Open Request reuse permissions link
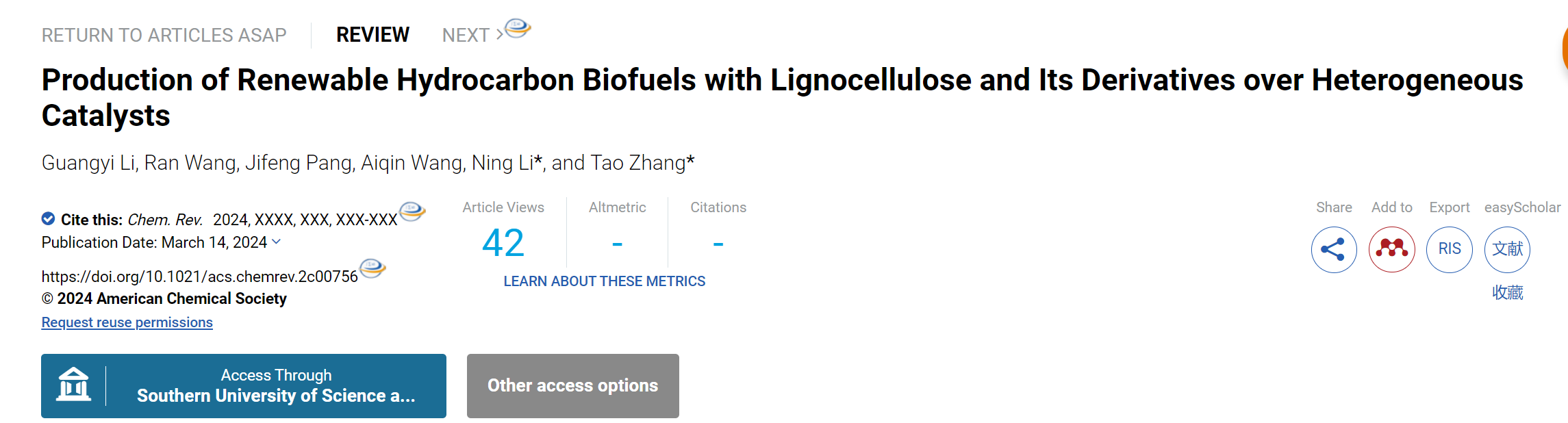This screenshot has width=1568, height=423. pos(127,322)
